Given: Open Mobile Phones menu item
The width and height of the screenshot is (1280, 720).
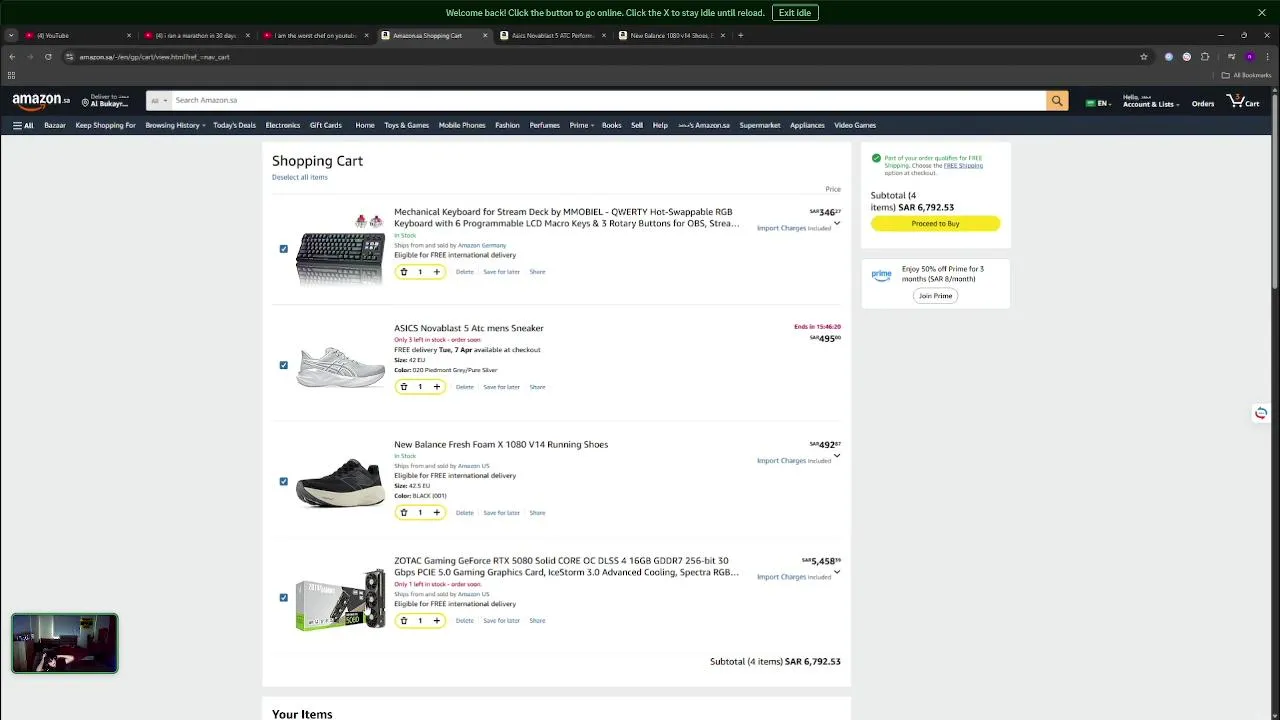Looking at the screenshot, I should coord(462,125).
